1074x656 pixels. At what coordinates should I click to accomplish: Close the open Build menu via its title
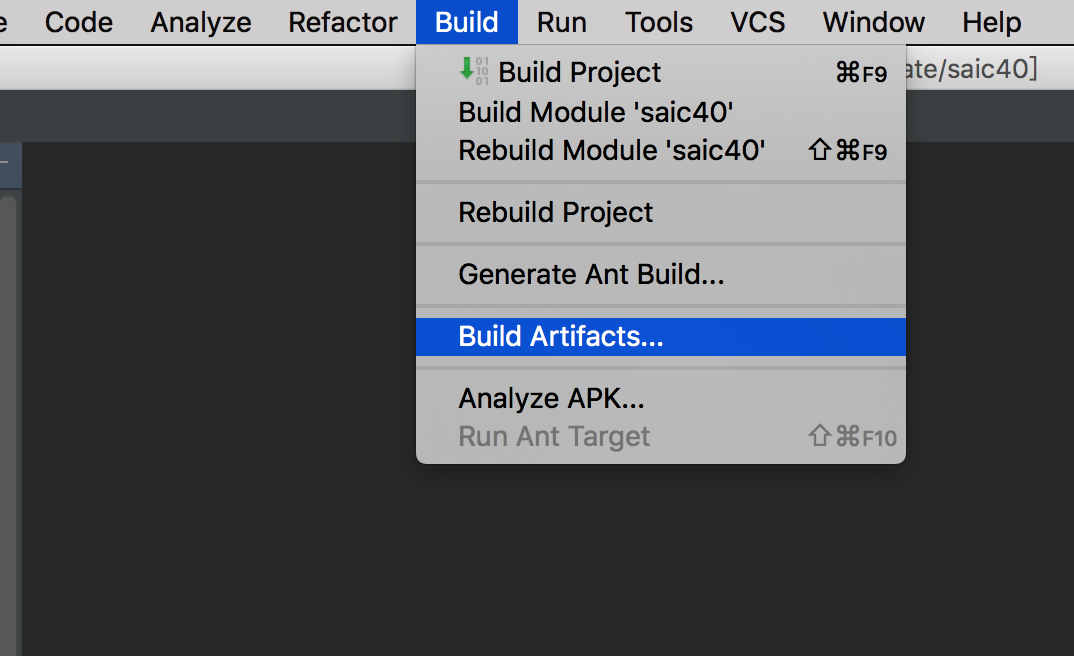(467, 22)
